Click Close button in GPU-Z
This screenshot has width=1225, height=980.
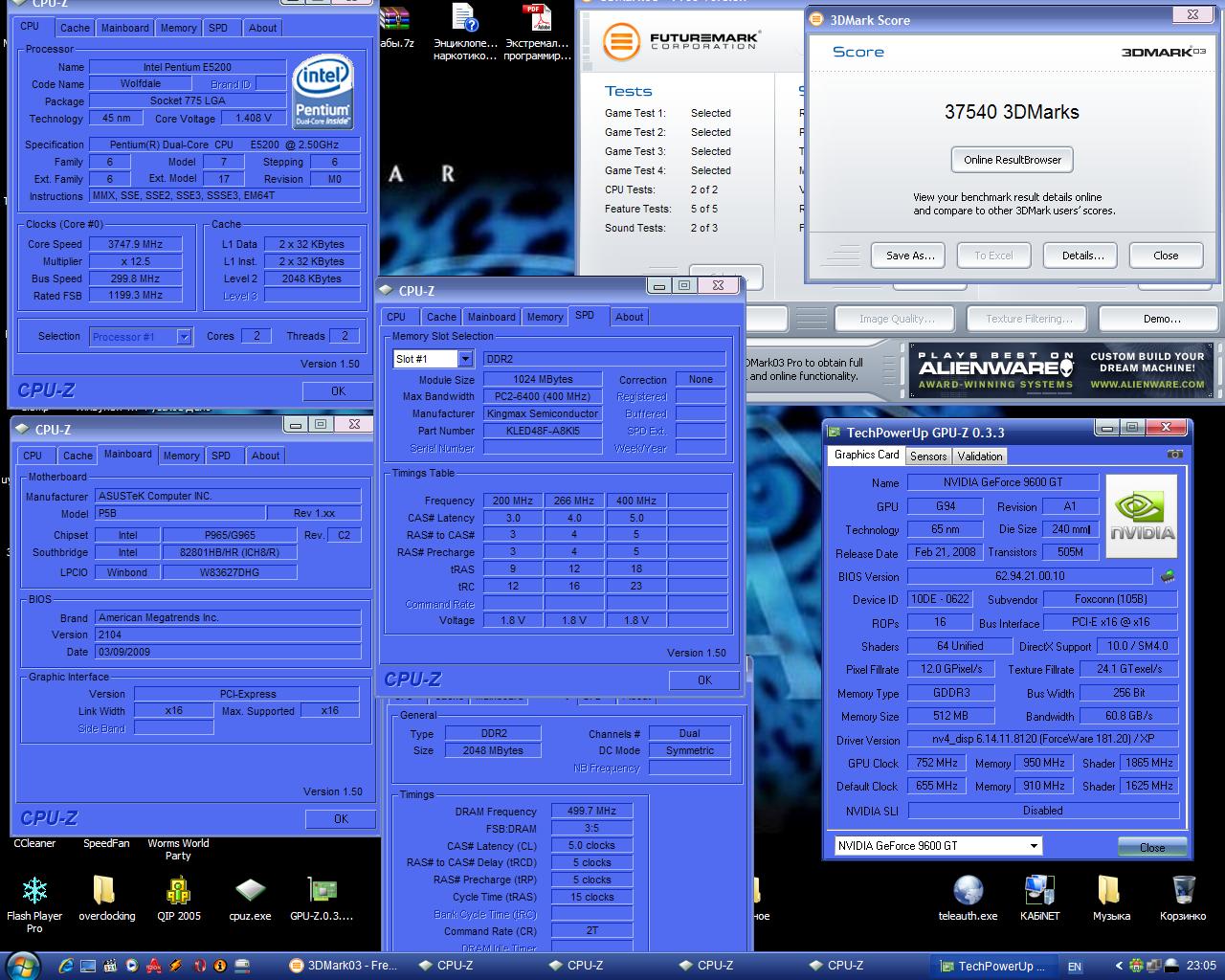[x=1152, y=847]
